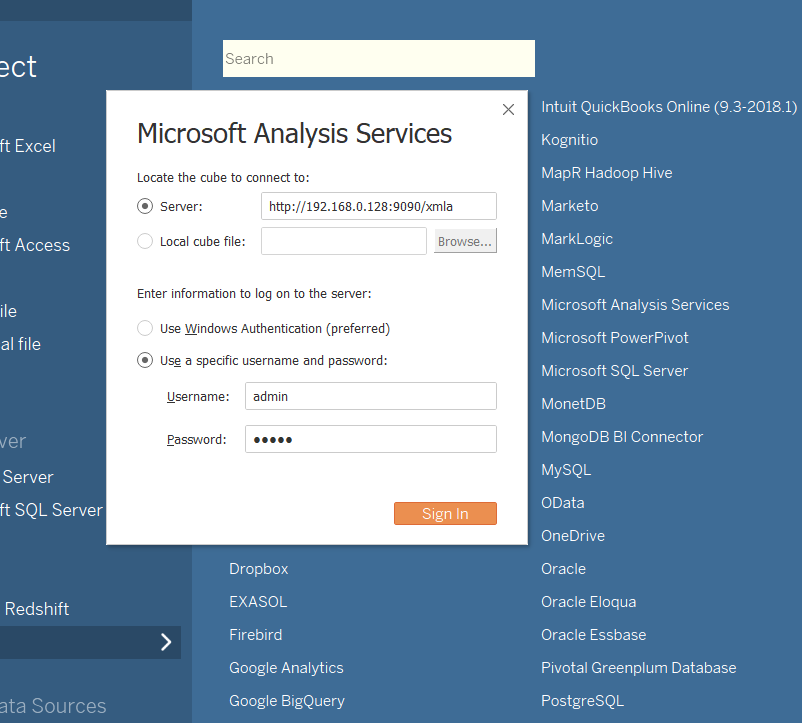Close the Microsoft Analysis Services dialog
The height and width of the screenshot is (723, 802).
tap(508, 109)
